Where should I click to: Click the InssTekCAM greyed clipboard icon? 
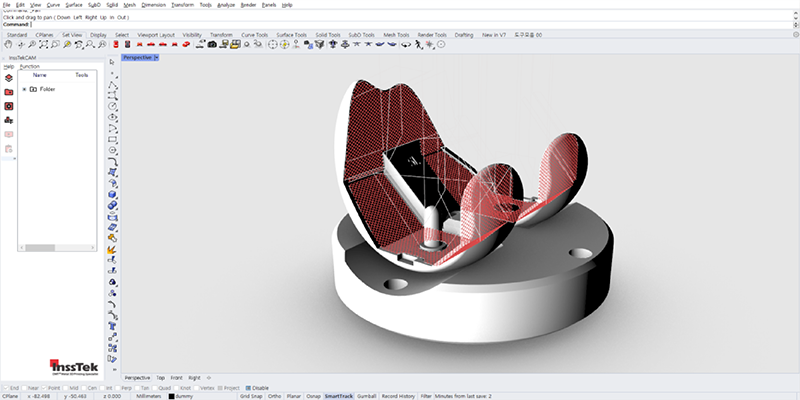point(9,149)
